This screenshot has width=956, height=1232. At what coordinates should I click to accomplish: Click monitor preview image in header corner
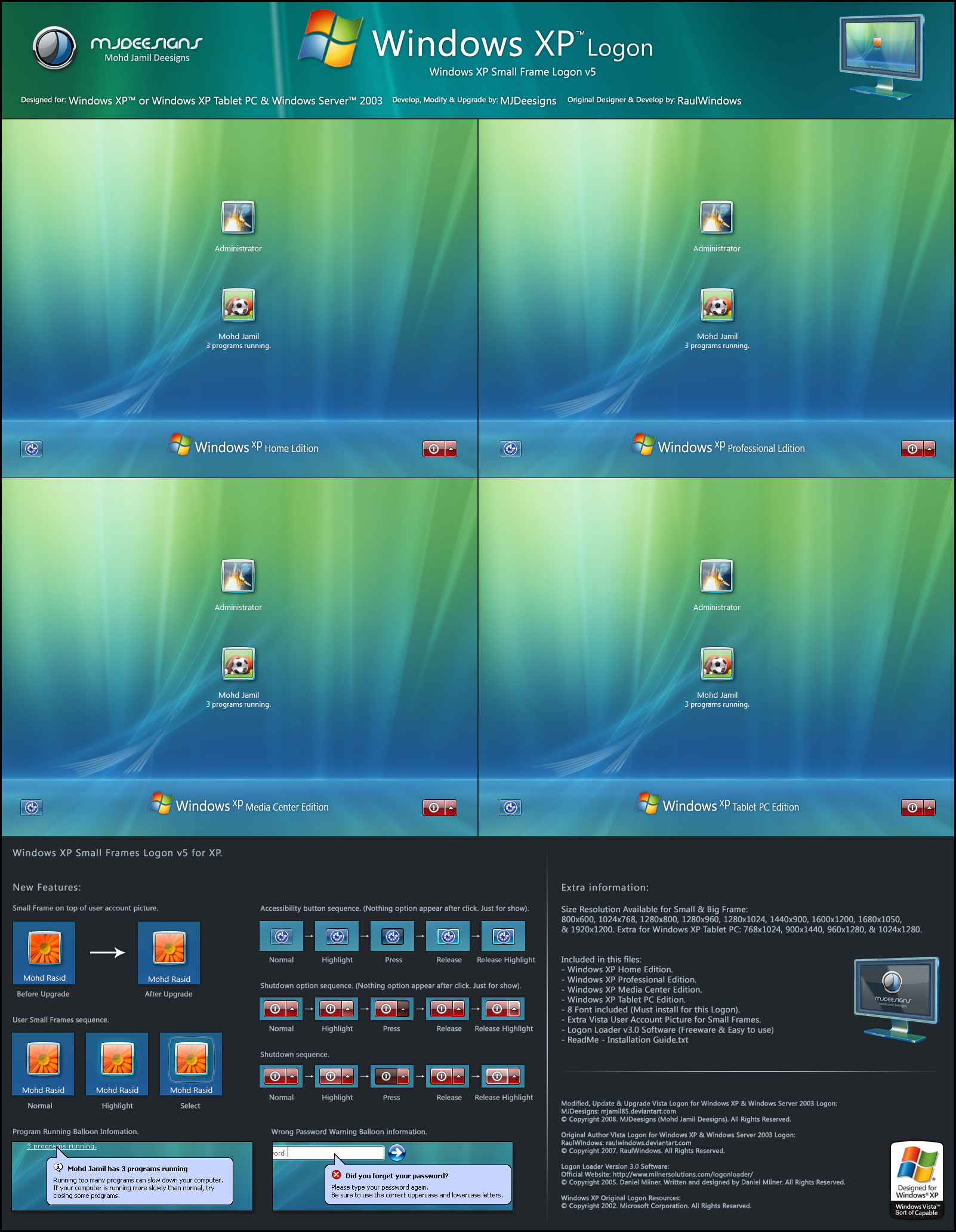pos(883,57)
